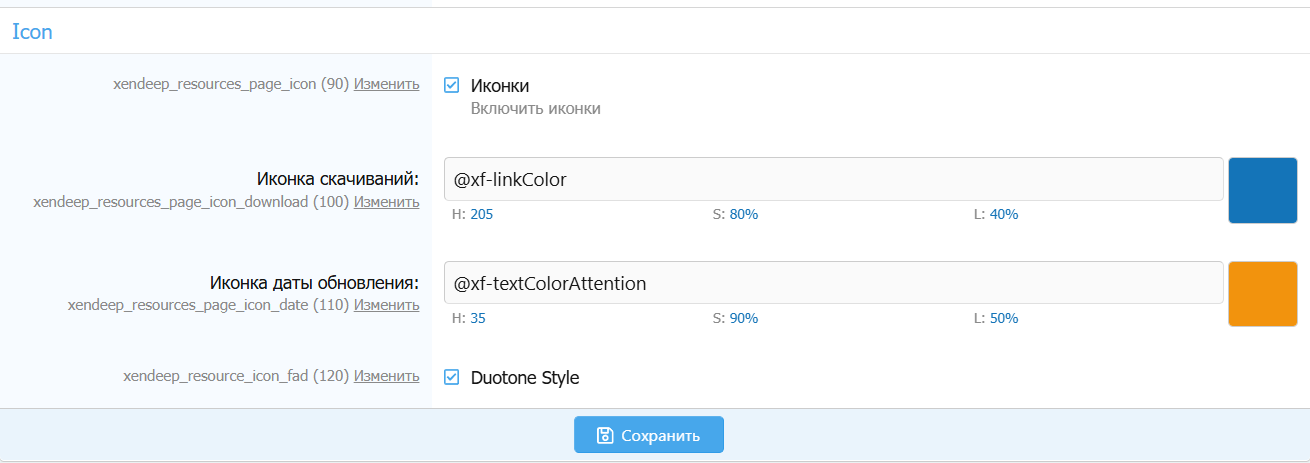Click Изменить next to xendeep_resources_page_icon_date
Image resolution: width=1310 pixels, height=463 pixels.
coord(386,305)
